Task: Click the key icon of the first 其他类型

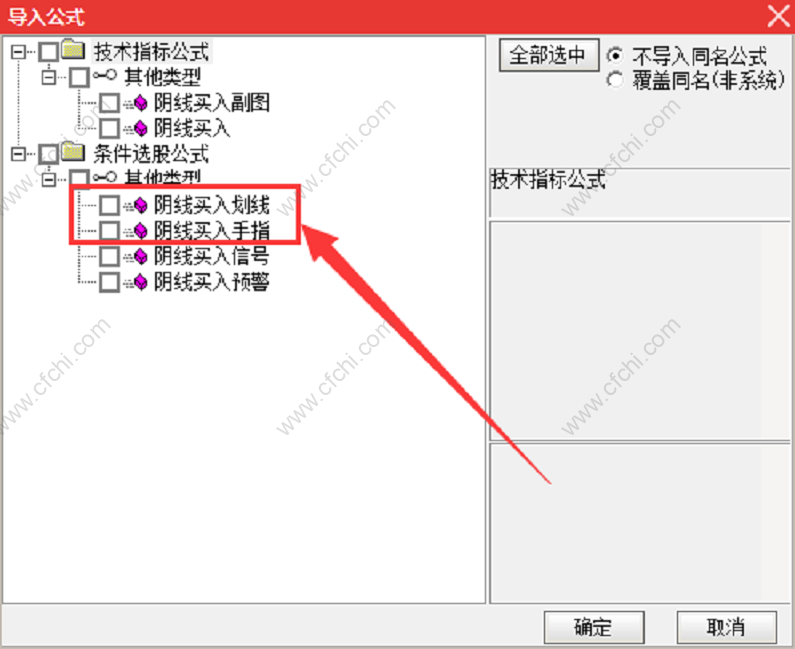Action: tap(105, 76)
